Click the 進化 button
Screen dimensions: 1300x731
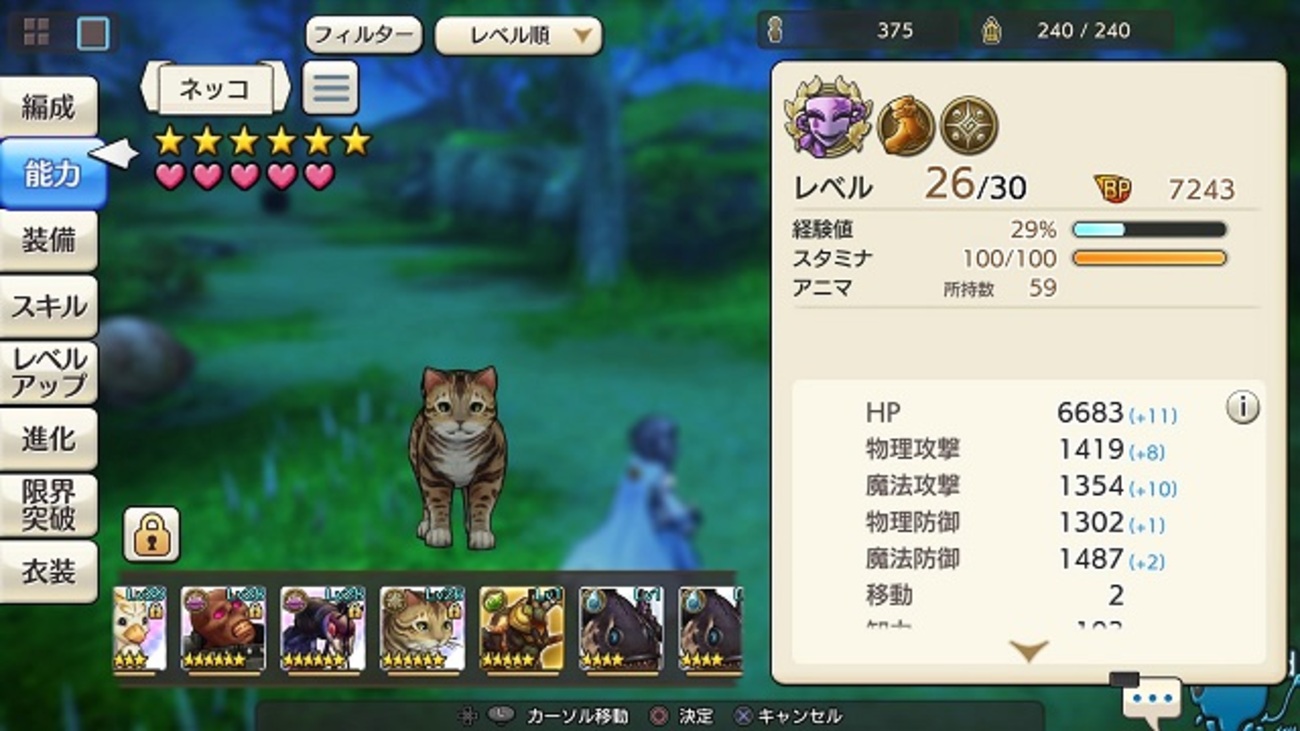click(49, 438)
